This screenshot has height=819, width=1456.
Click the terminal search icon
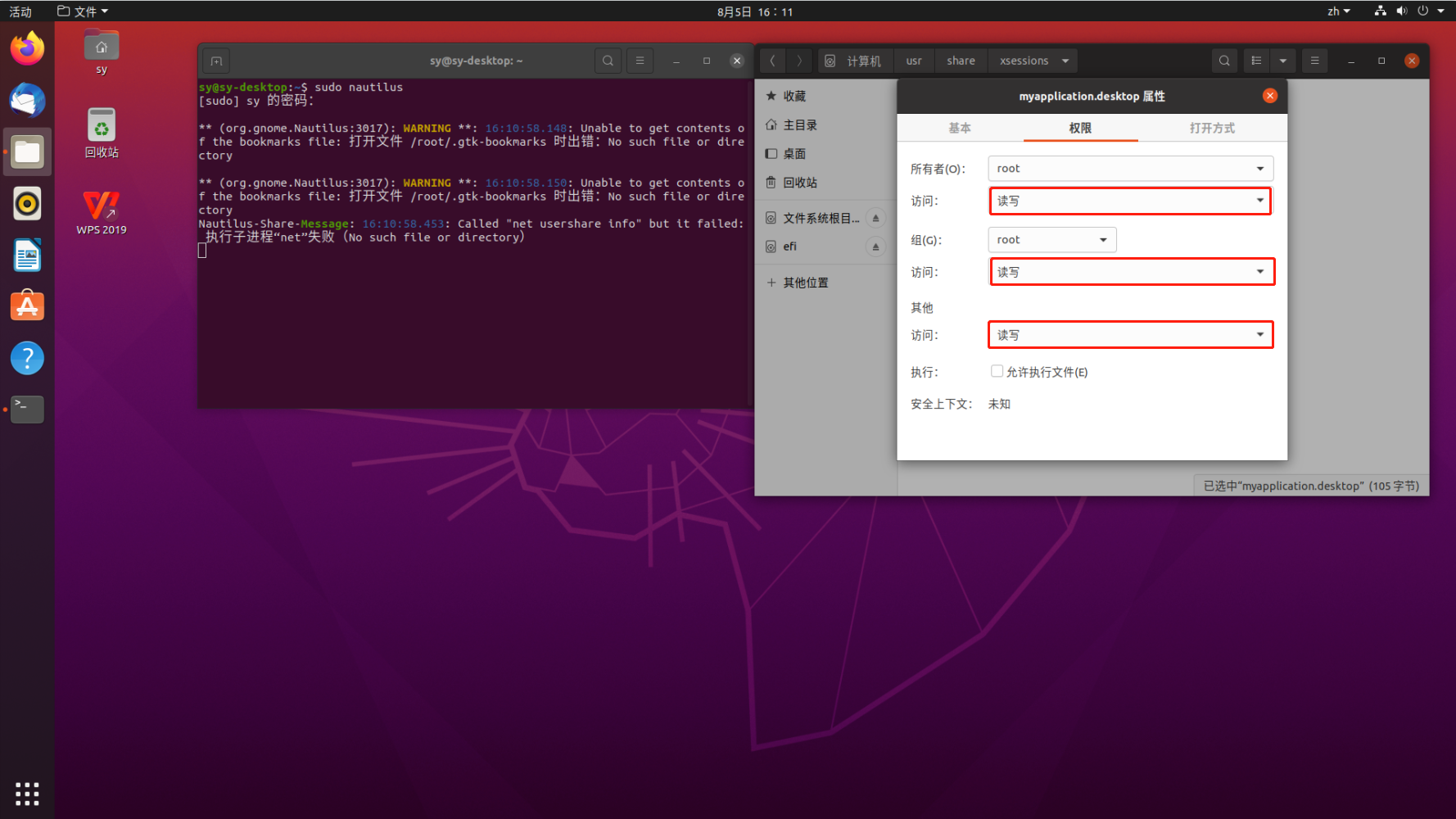[x=608, y=61]
